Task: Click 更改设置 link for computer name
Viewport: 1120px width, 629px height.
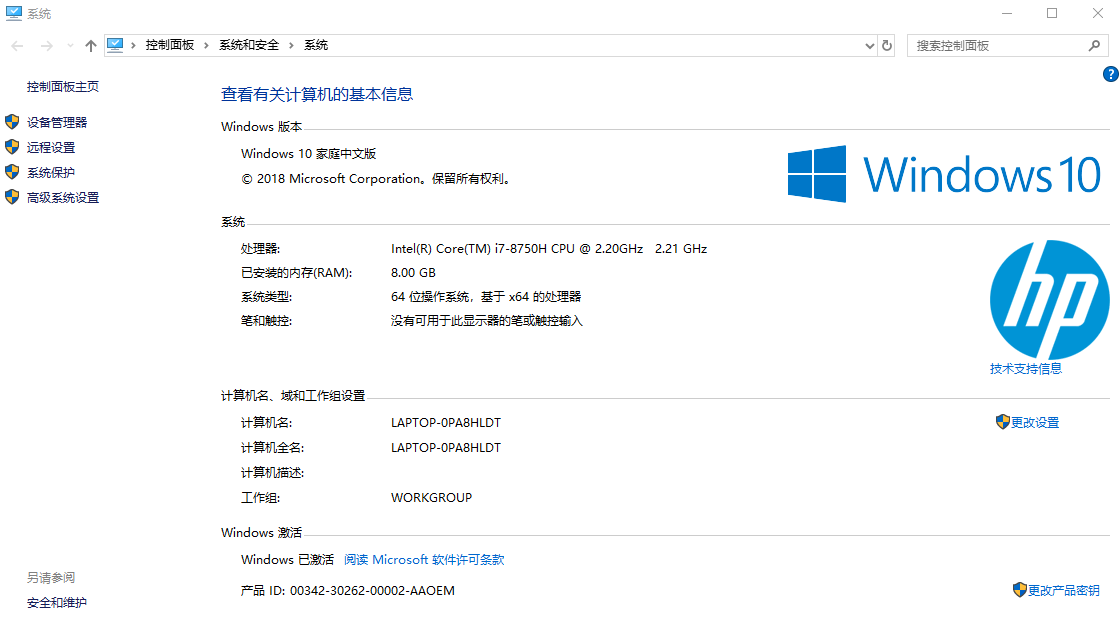Action: click(x=1034, y=422)
